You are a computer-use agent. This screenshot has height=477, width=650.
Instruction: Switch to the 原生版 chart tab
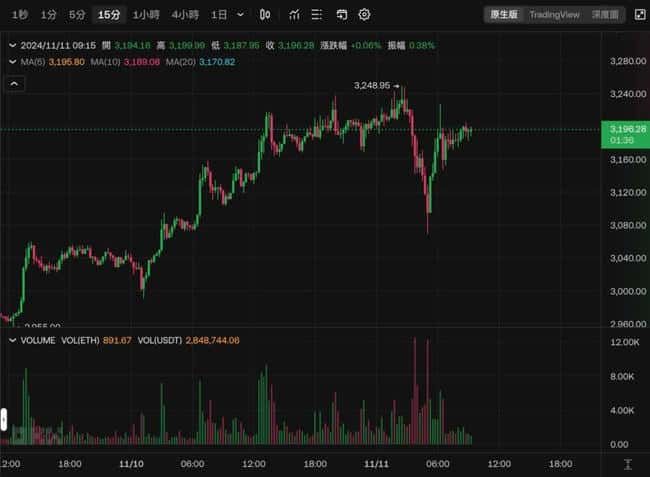503,15
